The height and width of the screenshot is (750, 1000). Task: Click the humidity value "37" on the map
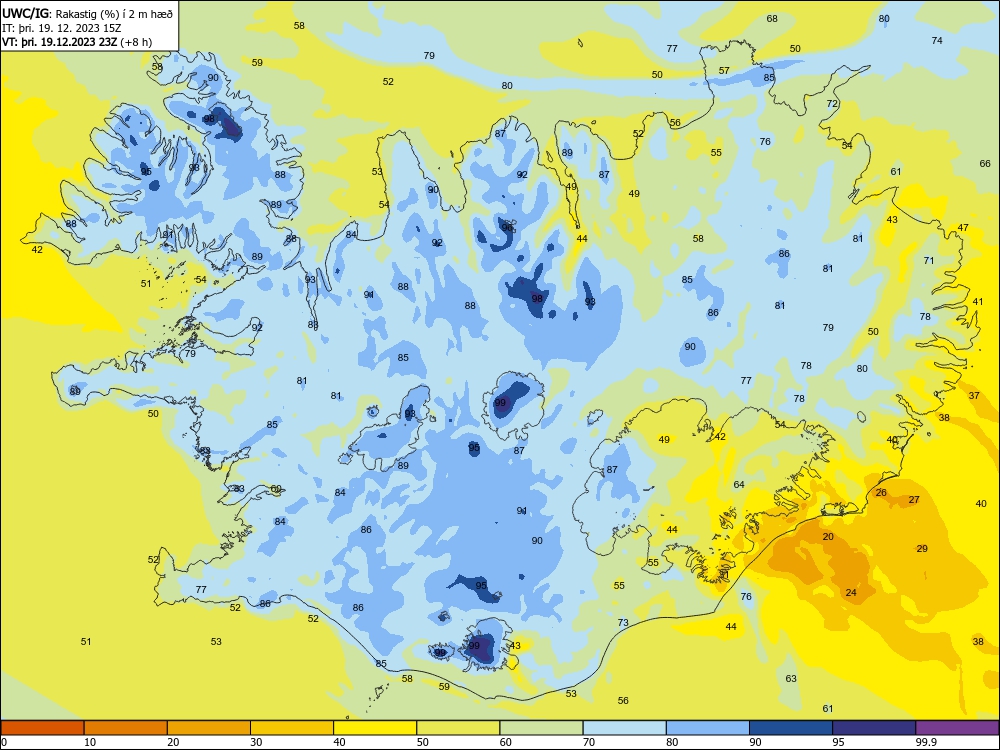(974, 395)
